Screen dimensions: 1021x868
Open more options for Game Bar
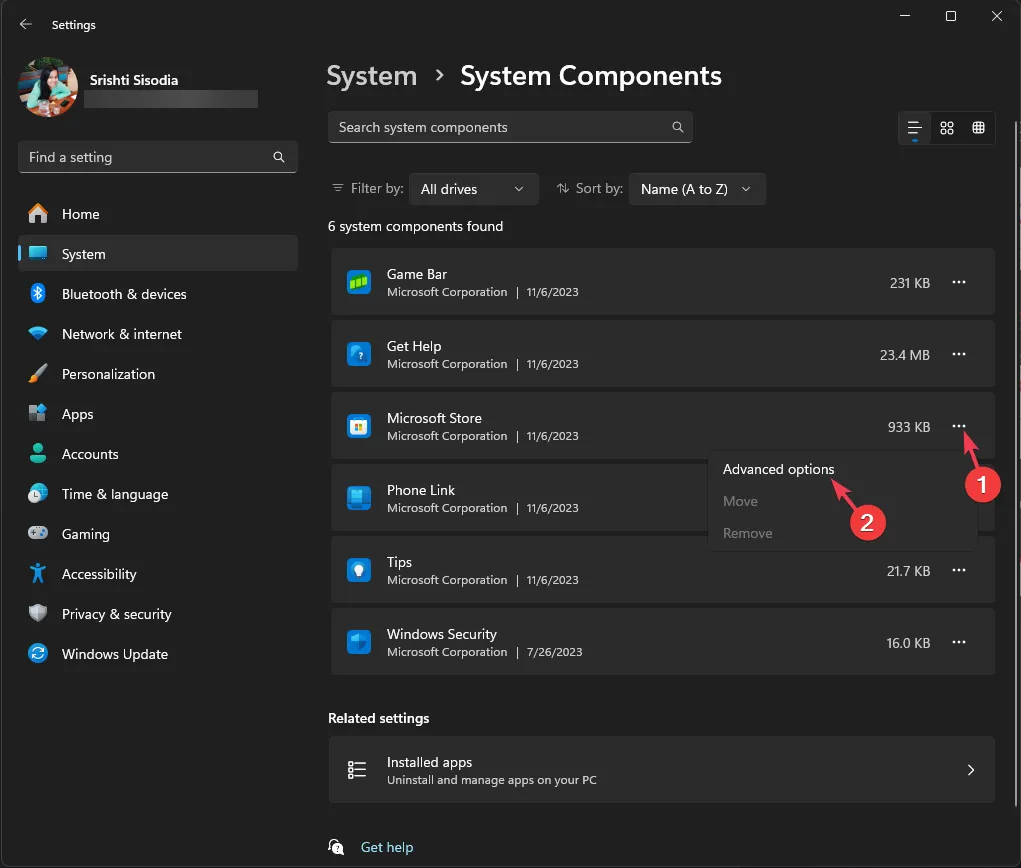pos(958,283)
